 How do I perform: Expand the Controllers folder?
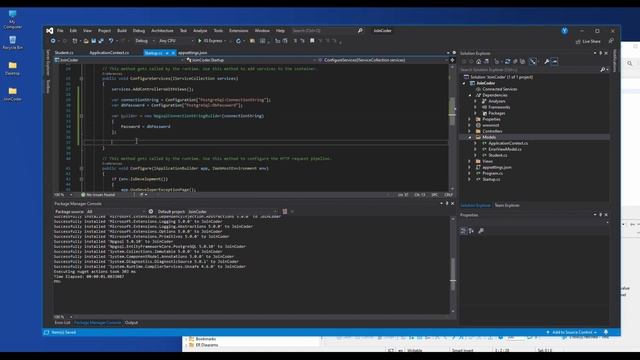tap(470, 131)
